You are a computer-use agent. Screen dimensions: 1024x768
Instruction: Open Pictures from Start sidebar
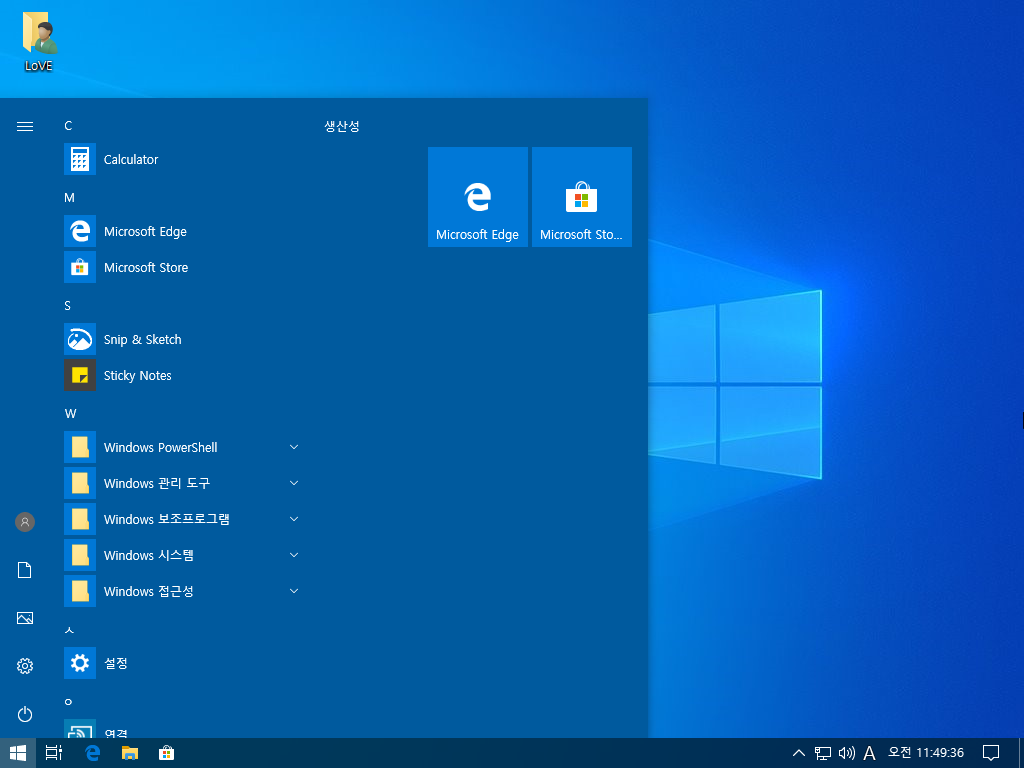[x=25, y=618]
